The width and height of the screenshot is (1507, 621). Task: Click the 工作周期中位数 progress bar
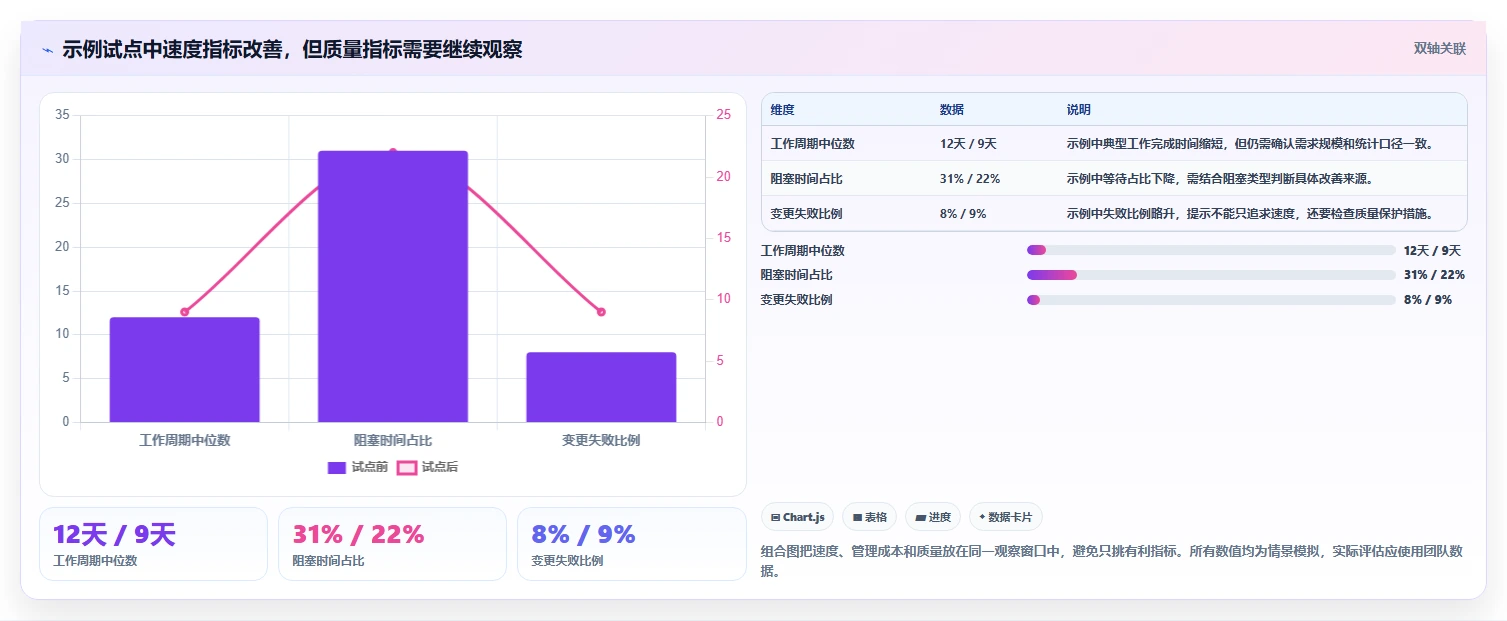1211,250
